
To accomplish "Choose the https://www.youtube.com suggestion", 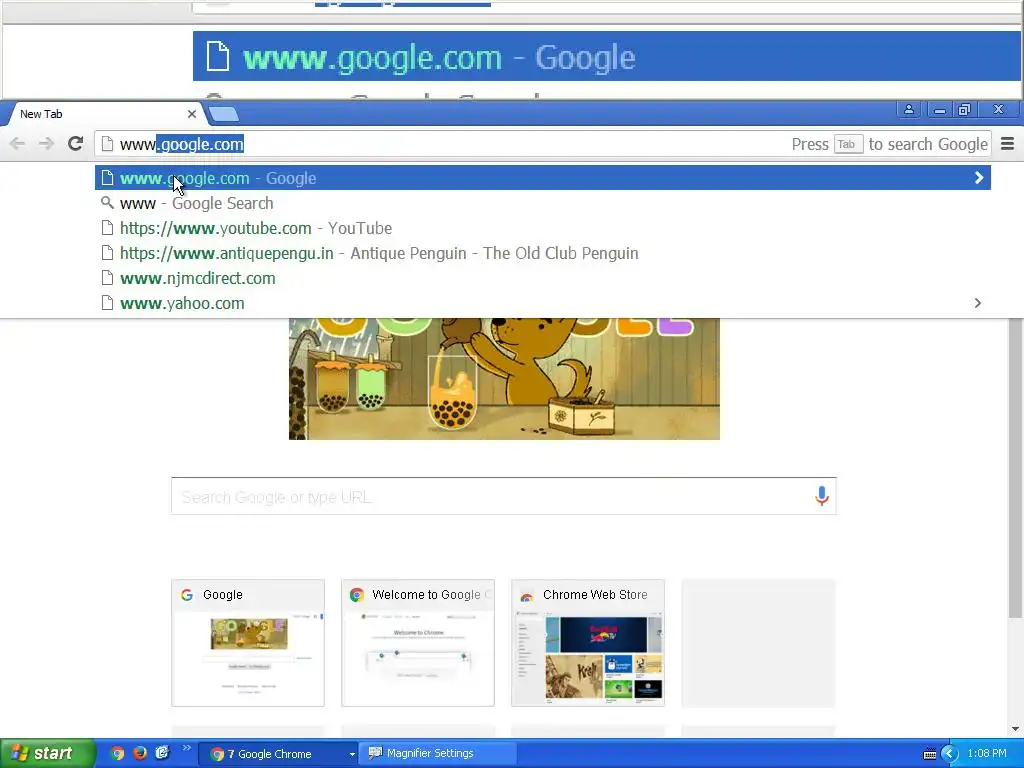I will pos(543,228).
